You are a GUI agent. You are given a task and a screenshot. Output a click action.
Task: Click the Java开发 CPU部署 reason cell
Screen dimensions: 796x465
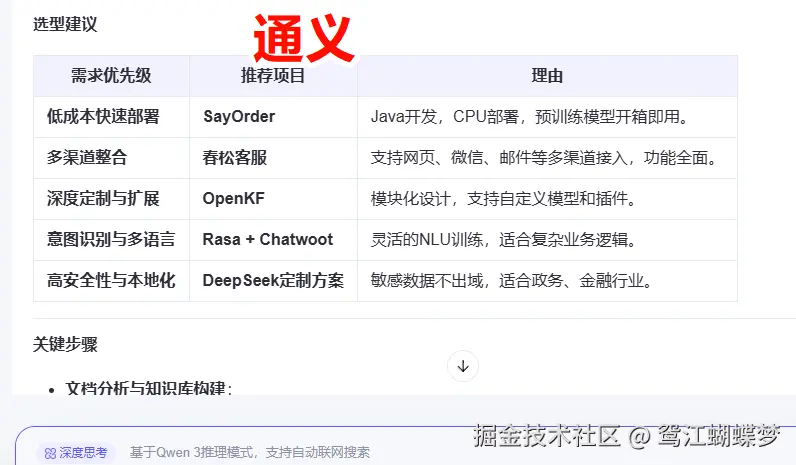[547, 117]
